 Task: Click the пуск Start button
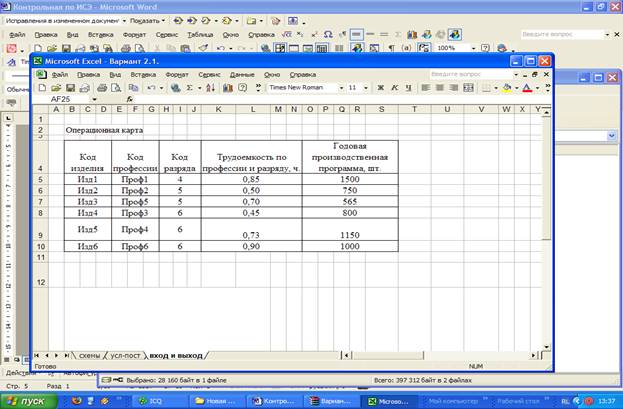pyautogui.click(x=30, y=400)
